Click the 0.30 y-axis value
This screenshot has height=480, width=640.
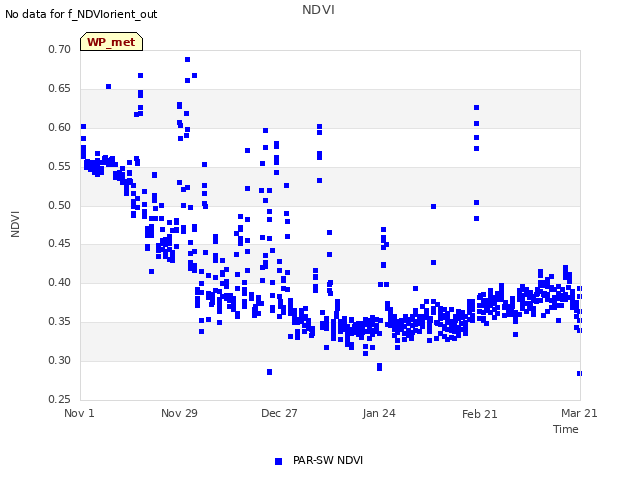60,360
